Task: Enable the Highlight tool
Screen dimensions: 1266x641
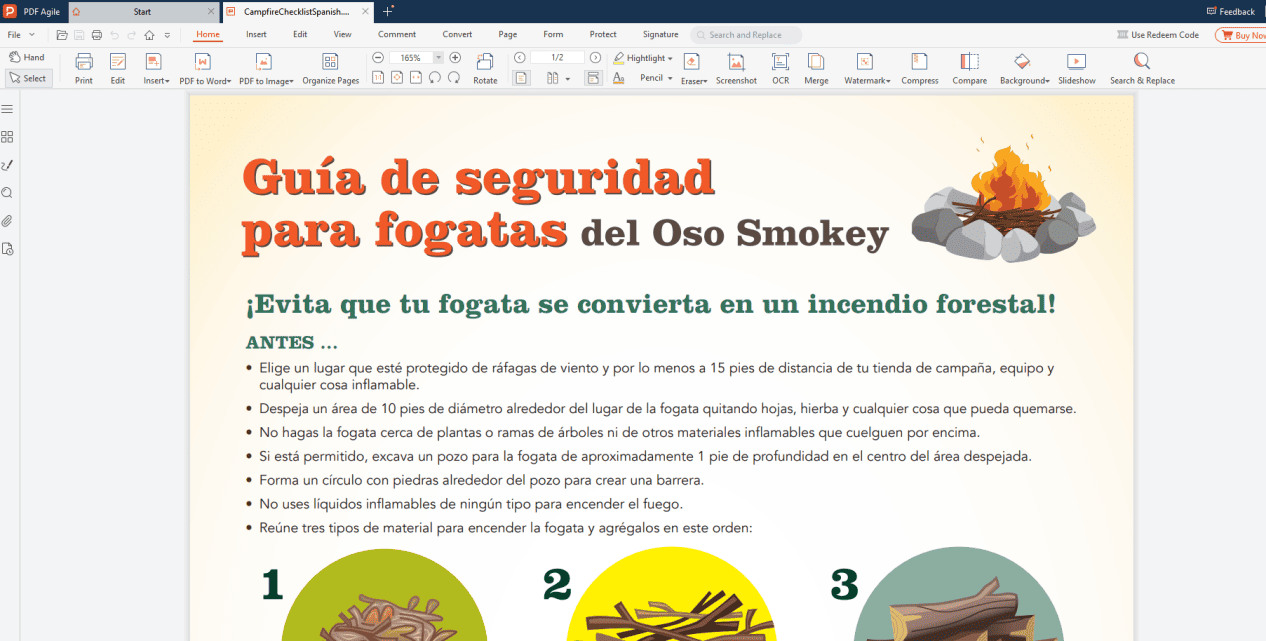Action: click(640, 57)
